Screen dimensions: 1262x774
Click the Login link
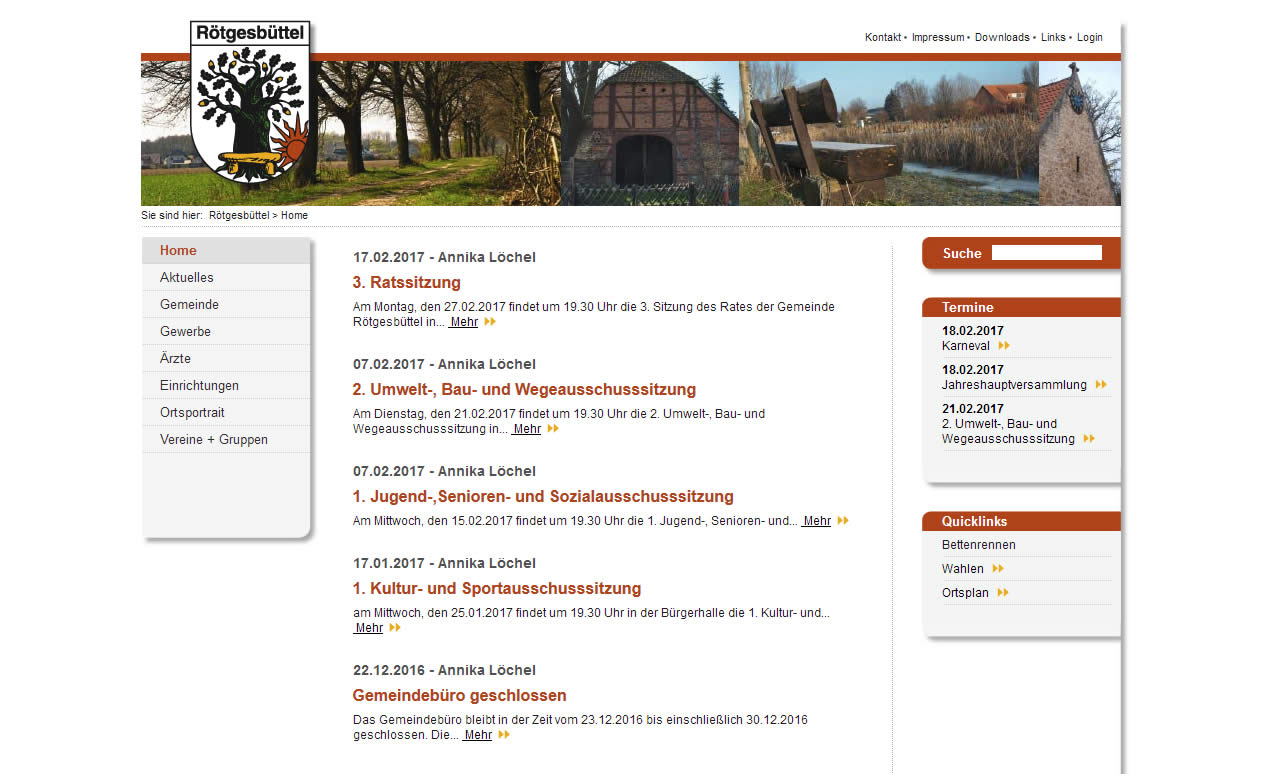1090,38
